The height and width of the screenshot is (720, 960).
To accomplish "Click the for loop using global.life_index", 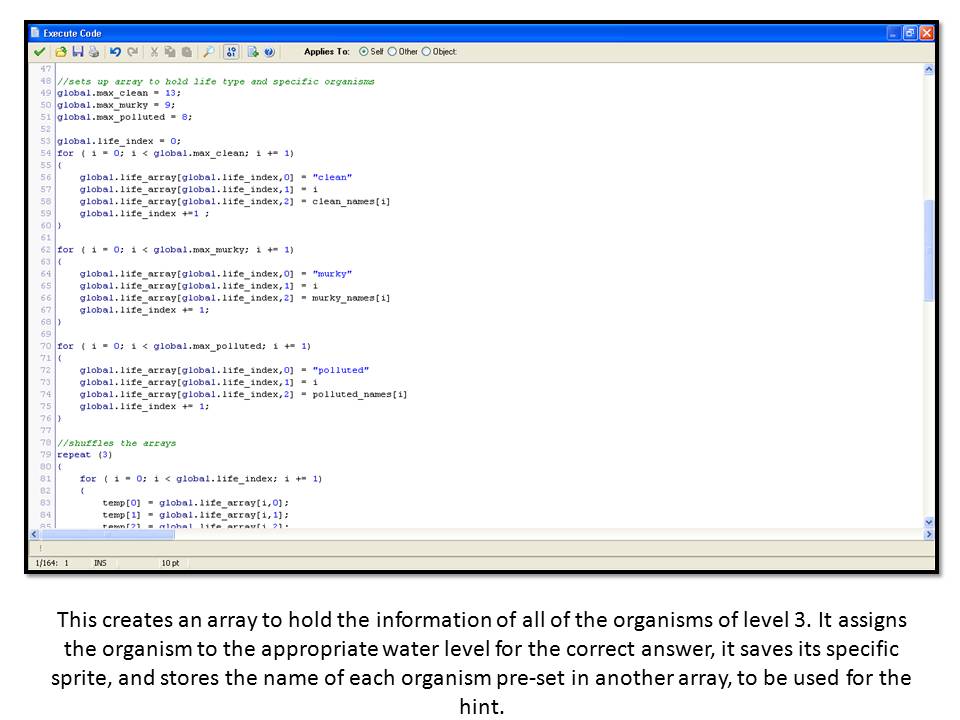I will [201, 479].
